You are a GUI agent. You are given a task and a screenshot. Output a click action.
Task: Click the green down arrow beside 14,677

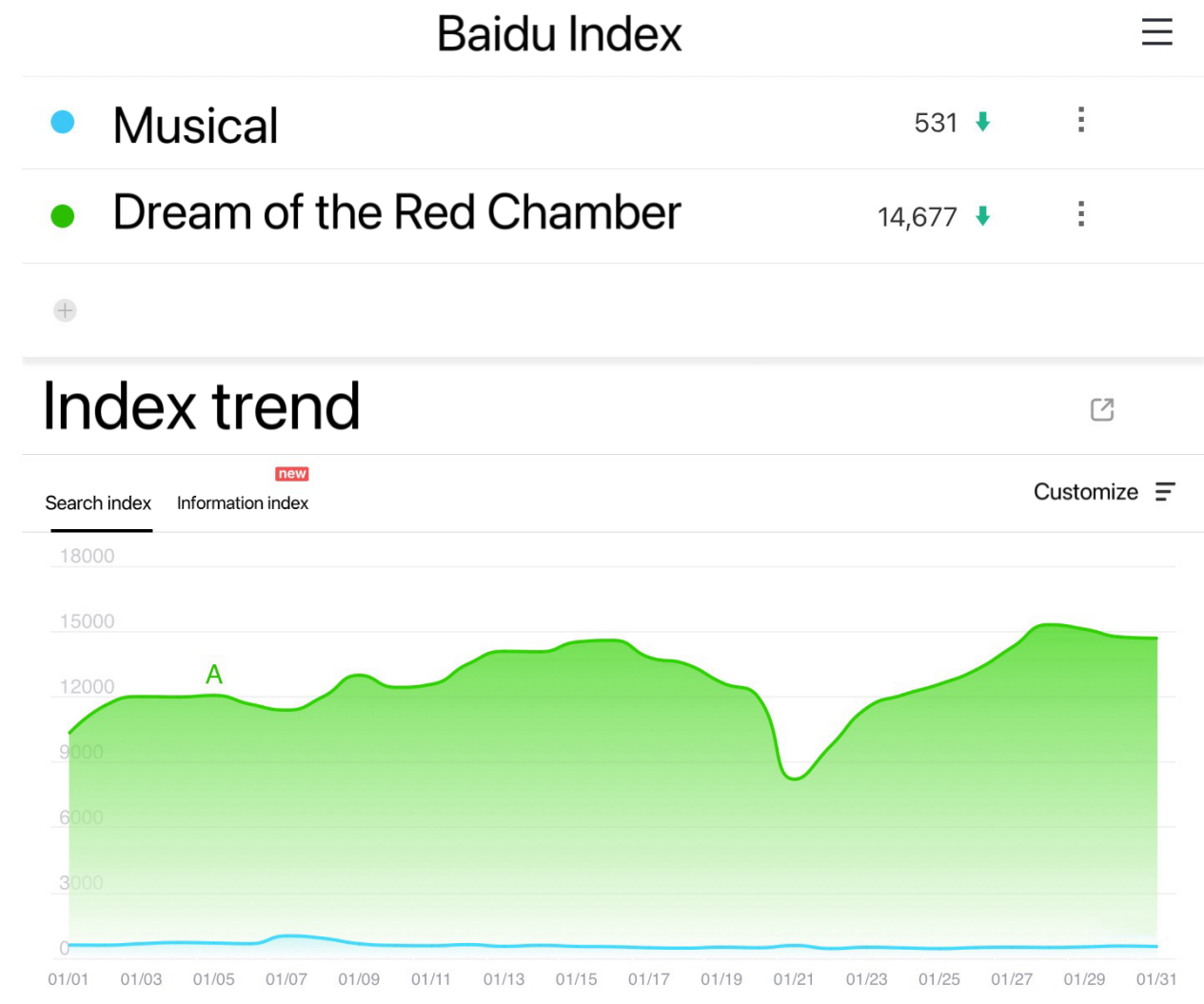(982, 216)
